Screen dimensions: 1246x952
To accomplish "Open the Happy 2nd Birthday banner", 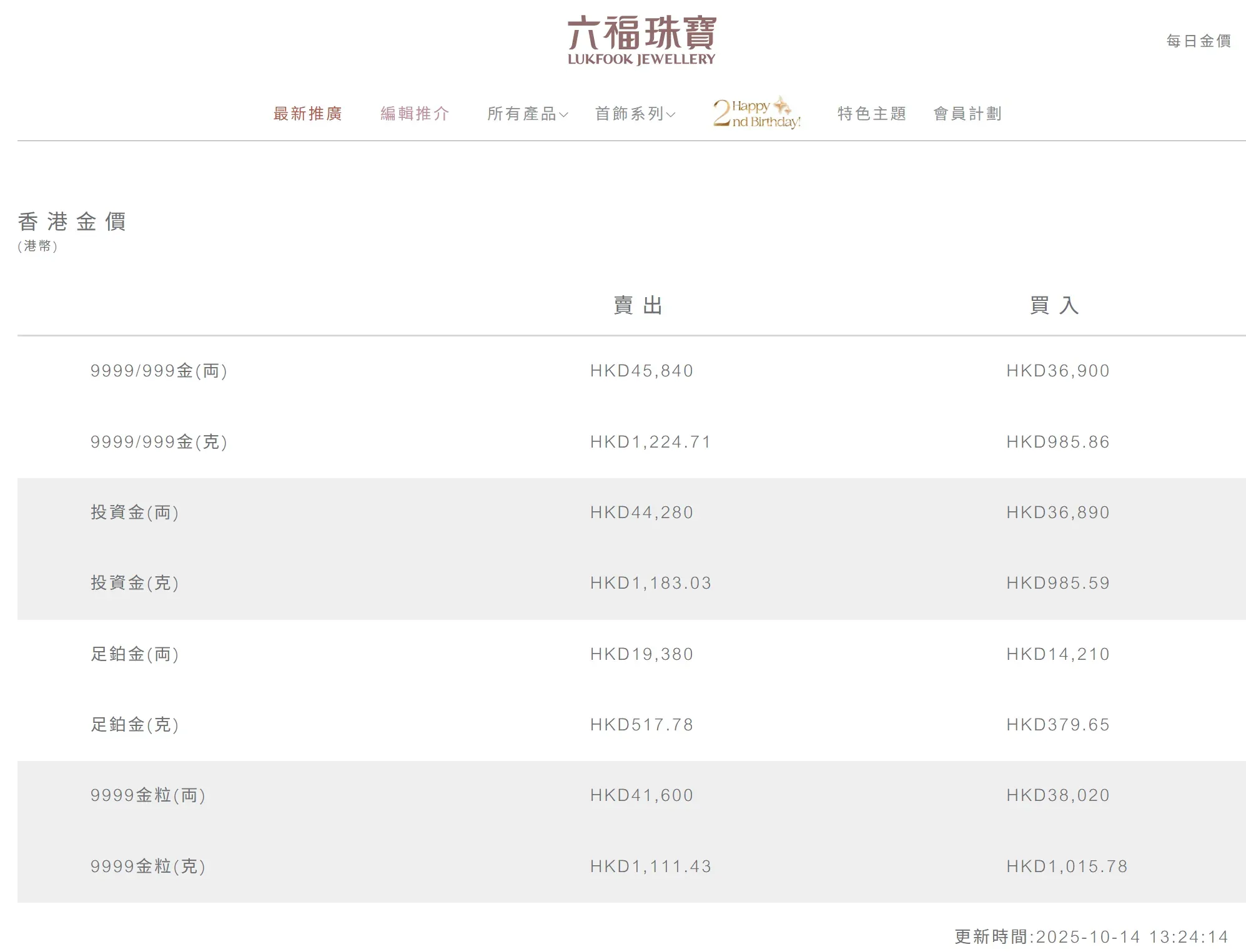I will tap(756, 114).
